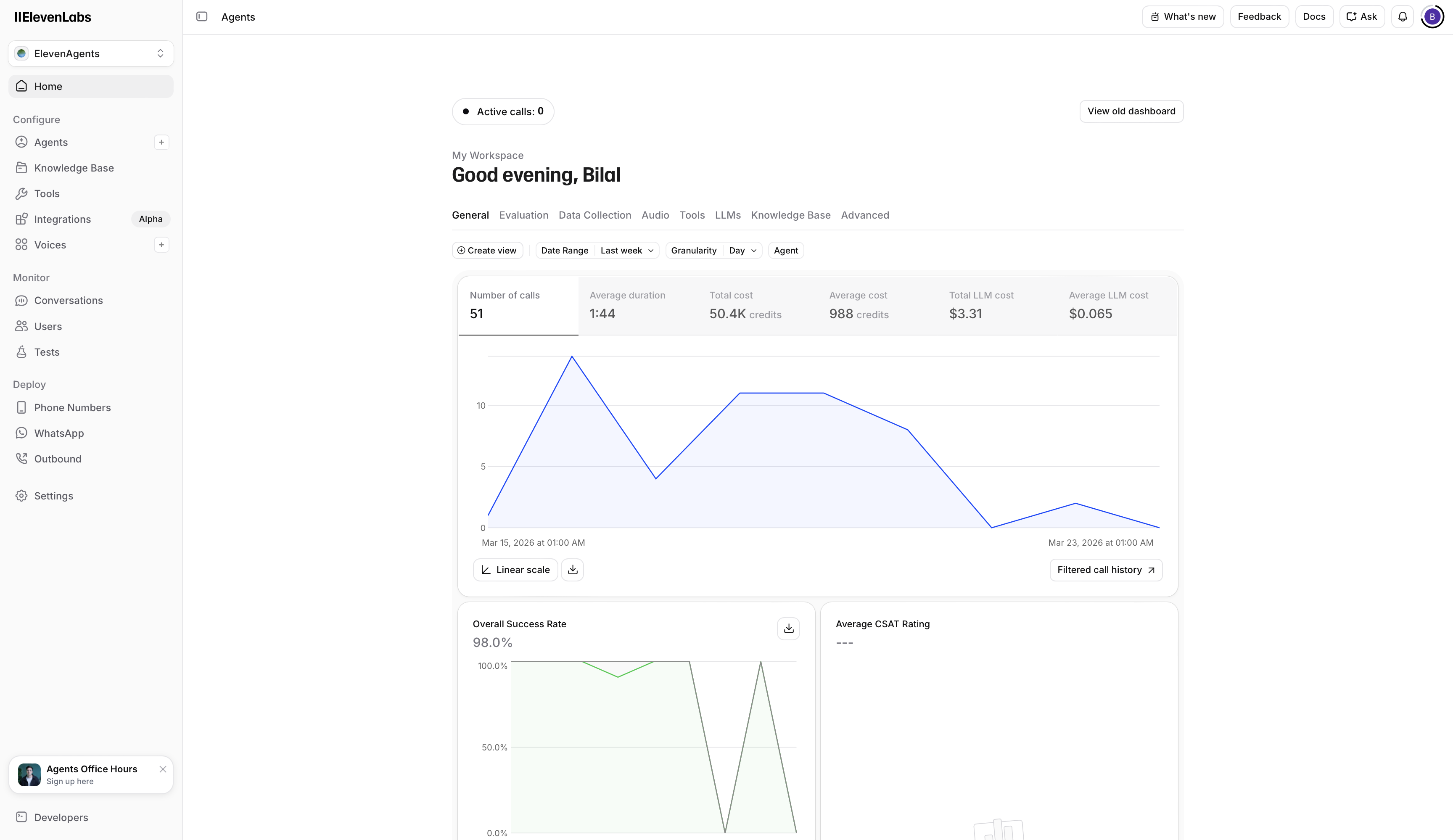
Task: Switch to the Evaluation tab
Action: (523, 215)
